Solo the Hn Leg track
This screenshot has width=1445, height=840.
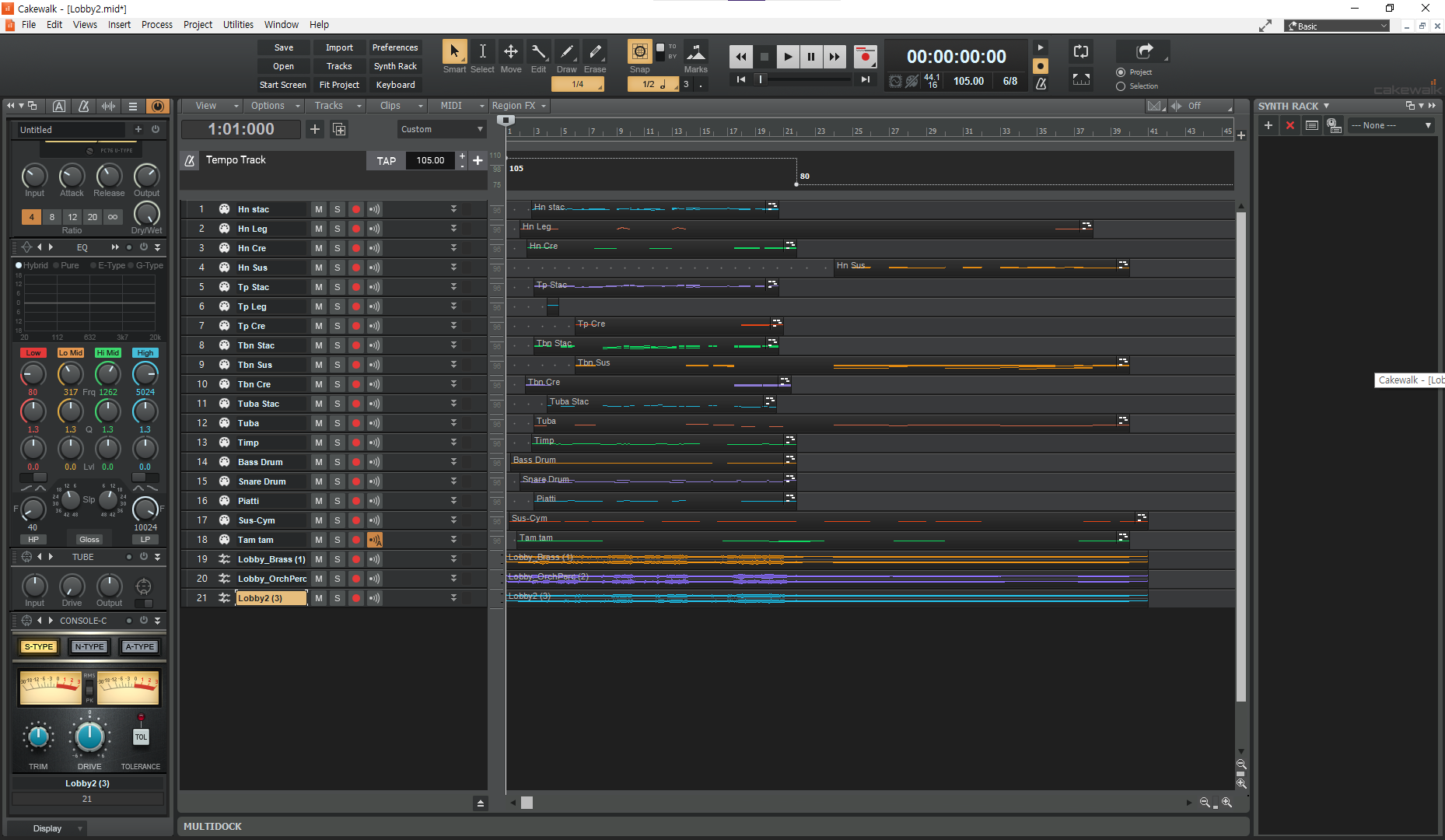337,229
